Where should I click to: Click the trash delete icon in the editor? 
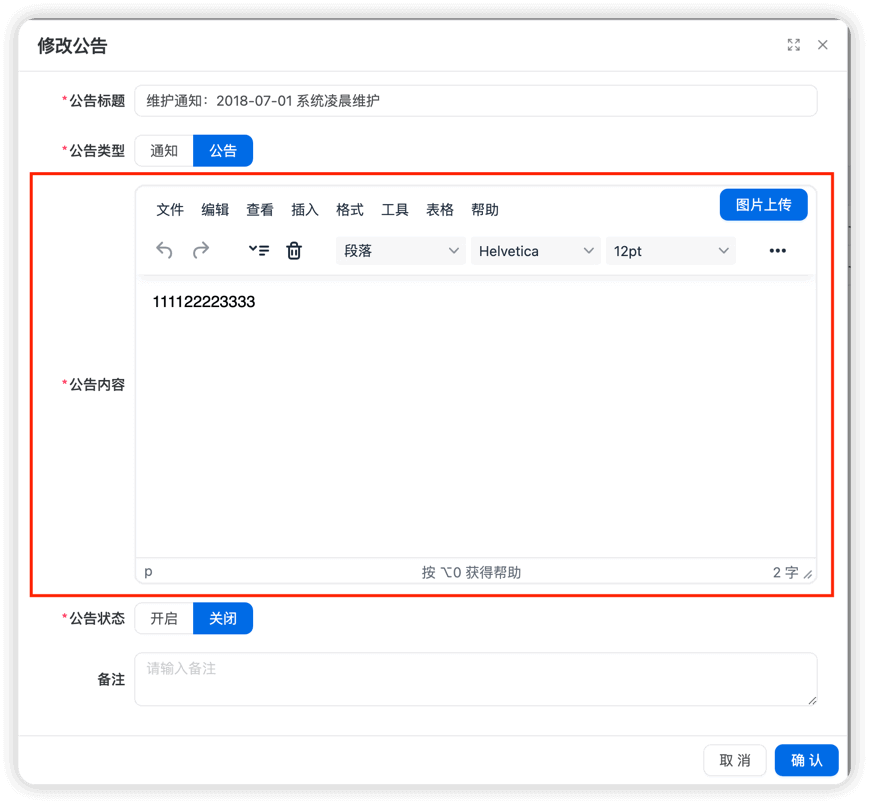(x=293, y=251)
